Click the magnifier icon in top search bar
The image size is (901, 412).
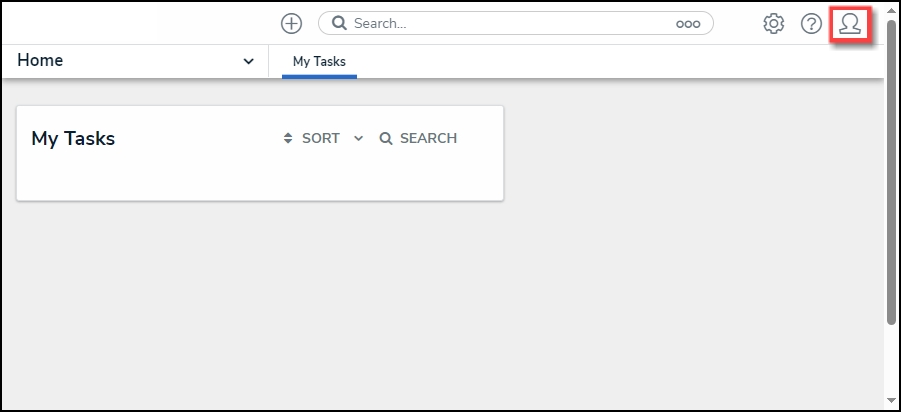pos(339,23)
